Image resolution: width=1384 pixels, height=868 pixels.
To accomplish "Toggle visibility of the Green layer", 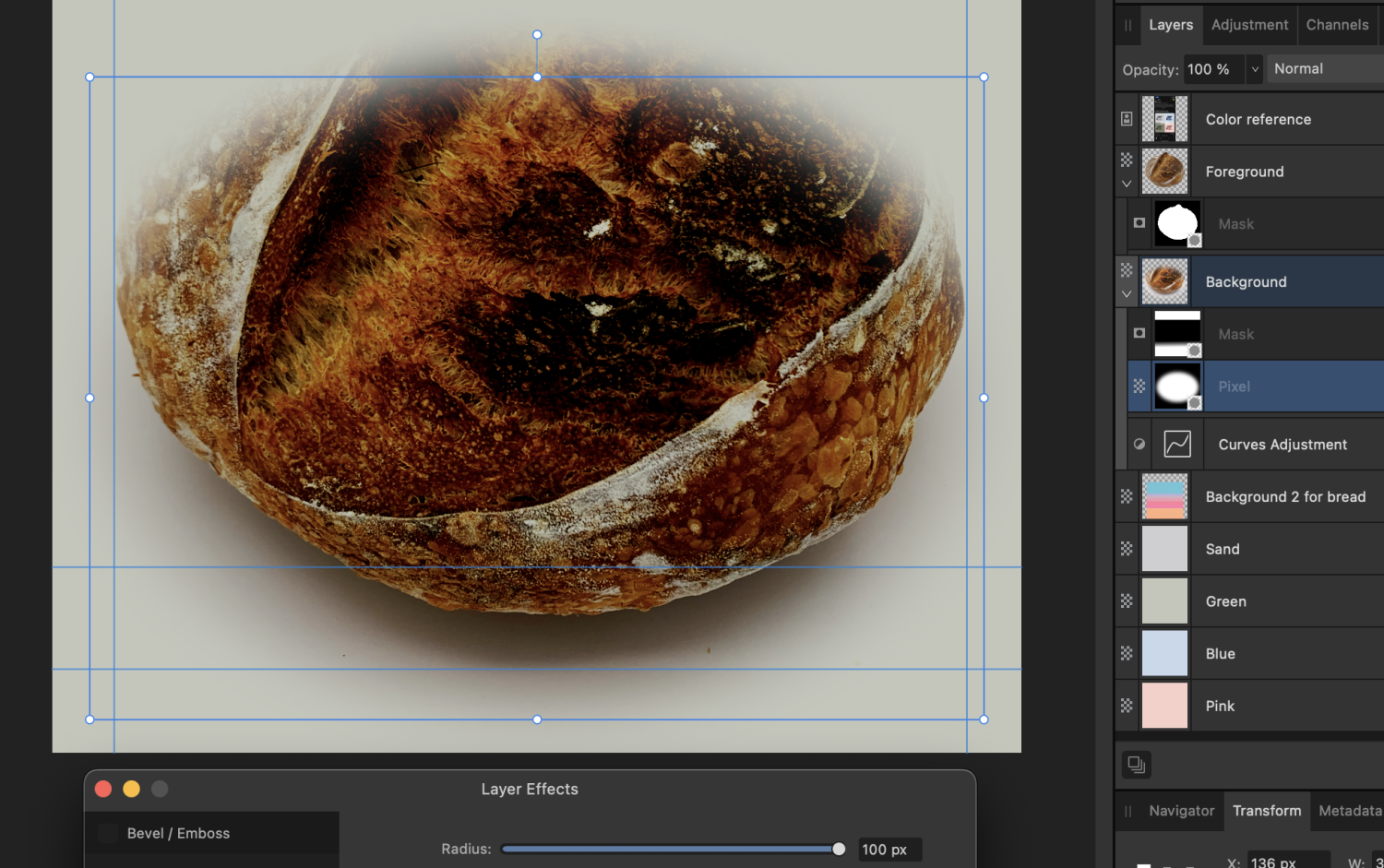I will click(1127, 600).
